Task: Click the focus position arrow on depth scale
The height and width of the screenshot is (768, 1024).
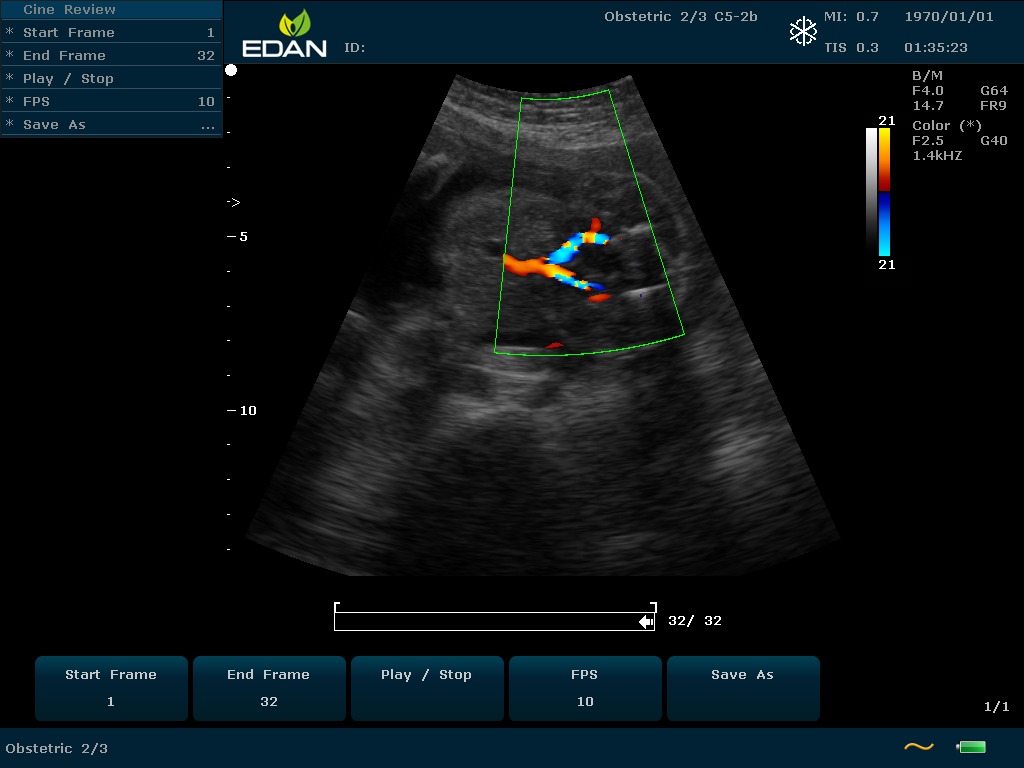Action: 233,202
